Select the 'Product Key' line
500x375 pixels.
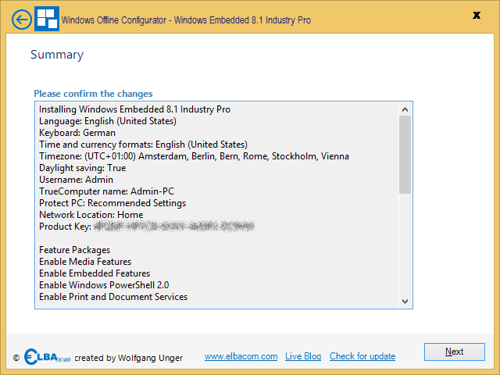tap(147, 226)
